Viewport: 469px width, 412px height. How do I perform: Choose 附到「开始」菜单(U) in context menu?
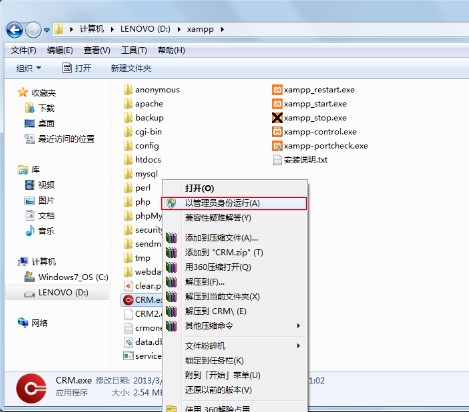pos(235,375)
